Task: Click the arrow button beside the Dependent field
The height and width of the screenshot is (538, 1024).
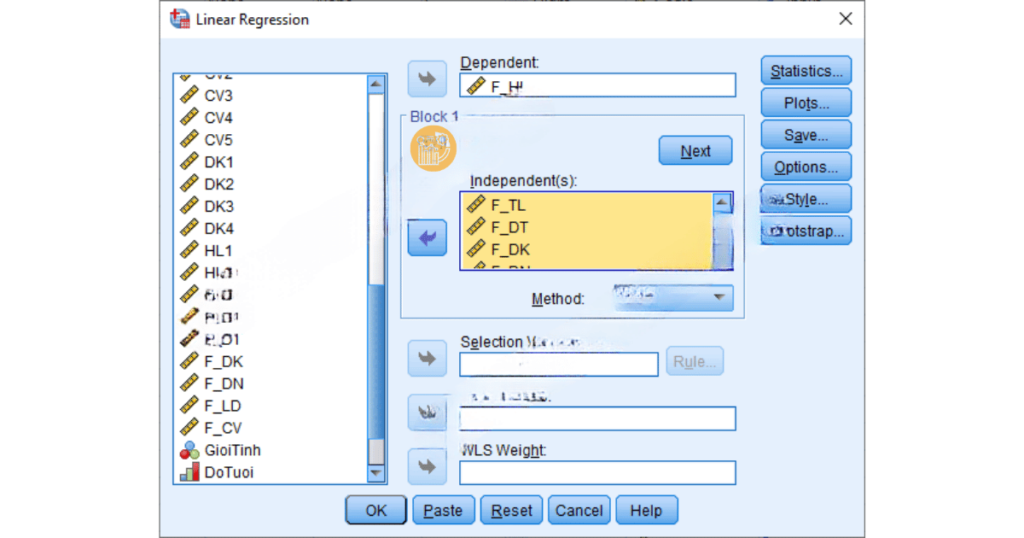Action: 427,80
